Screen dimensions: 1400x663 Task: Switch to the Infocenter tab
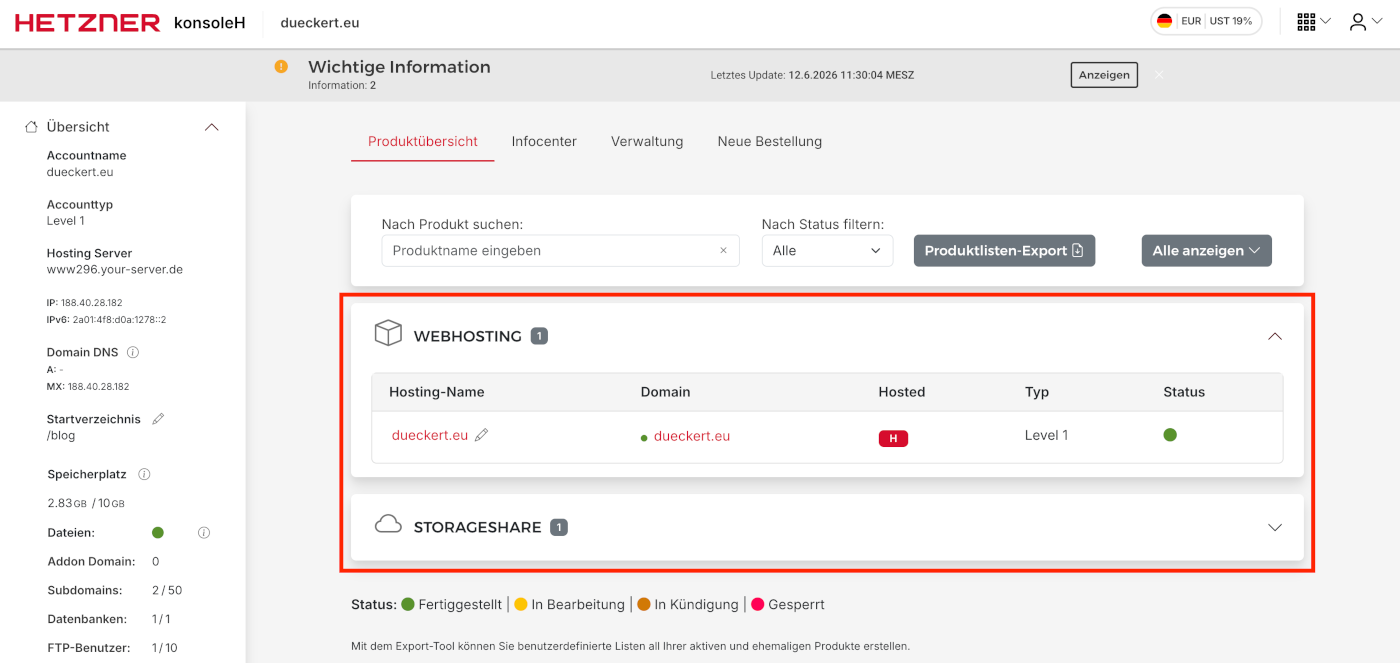coord(544,142)
